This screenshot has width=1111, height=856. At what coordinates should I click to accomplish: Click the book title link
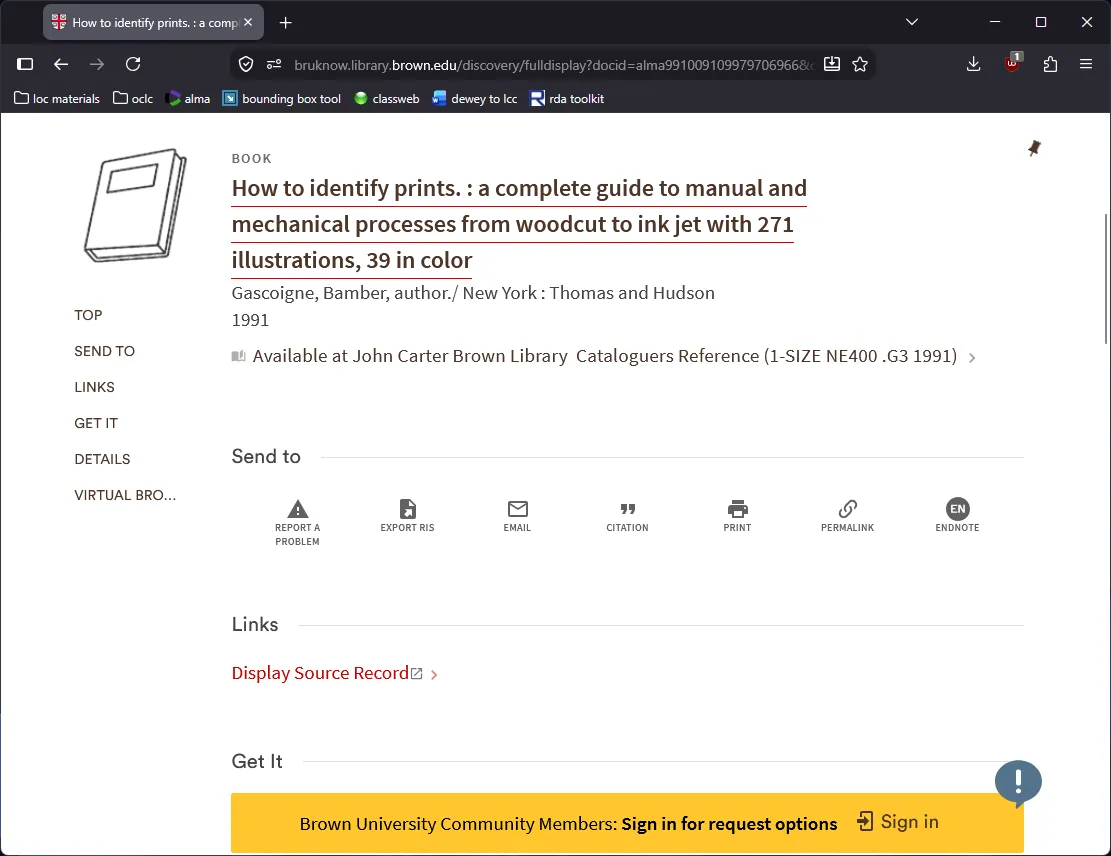point(519,225)
